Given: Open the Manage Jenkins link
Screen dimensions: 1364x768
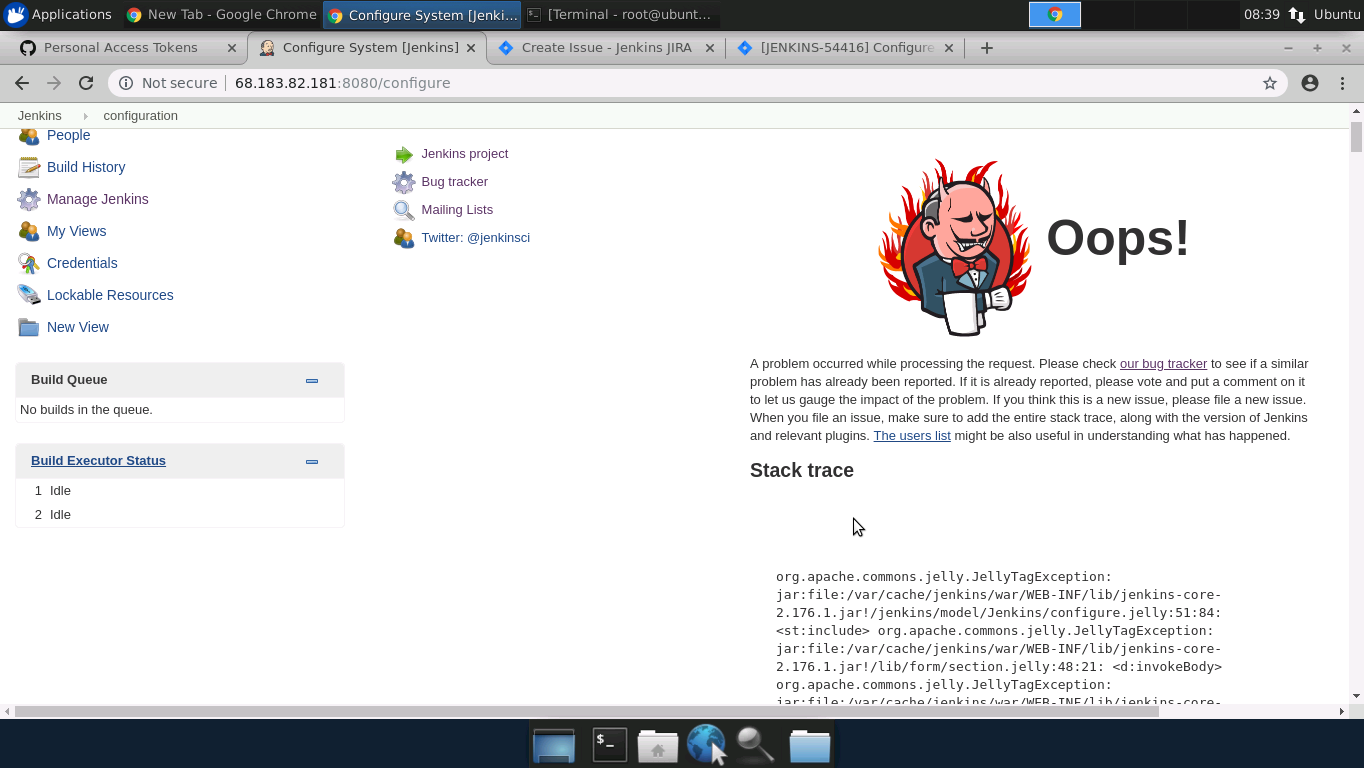Looking at the screenshot, I should (x=97, y=199).
